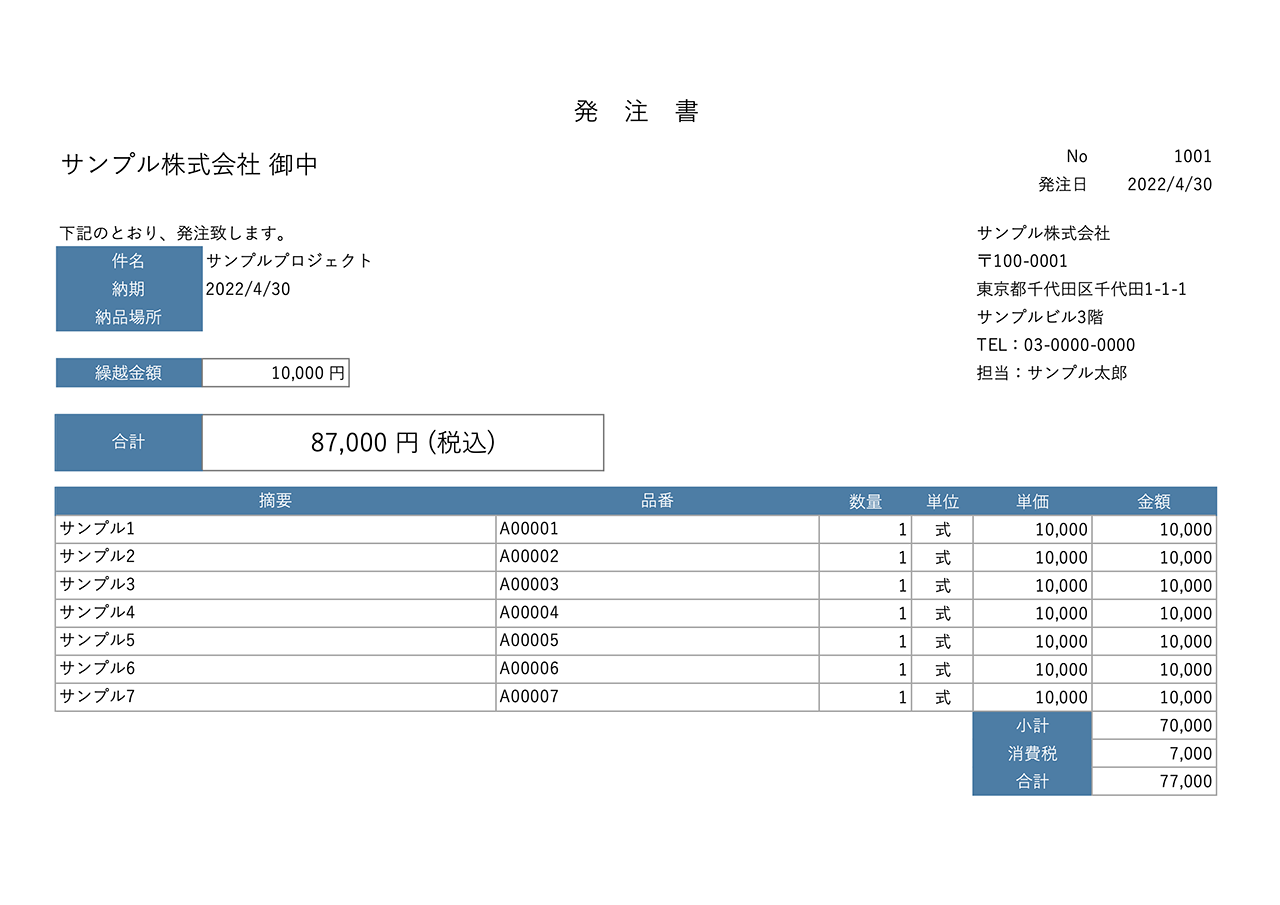Click the row cell サンプル2
1280x905 pixels.
[x=276, y=557]
